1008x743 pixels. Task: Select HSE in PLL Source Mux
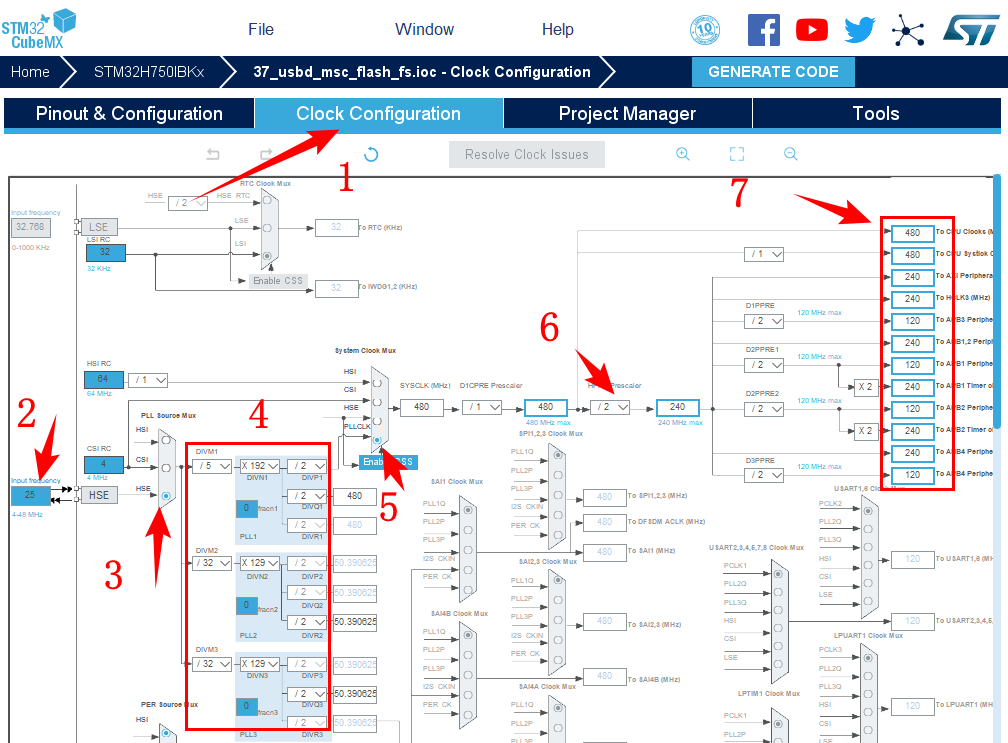166,495
